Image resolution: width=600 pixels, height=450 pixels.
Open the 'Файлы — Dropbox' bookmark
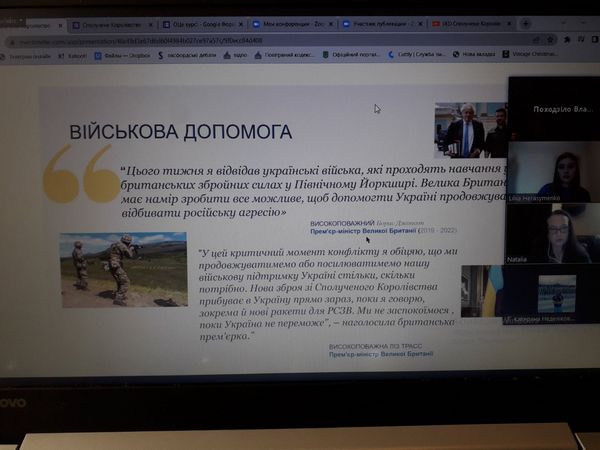pos(122,55)
